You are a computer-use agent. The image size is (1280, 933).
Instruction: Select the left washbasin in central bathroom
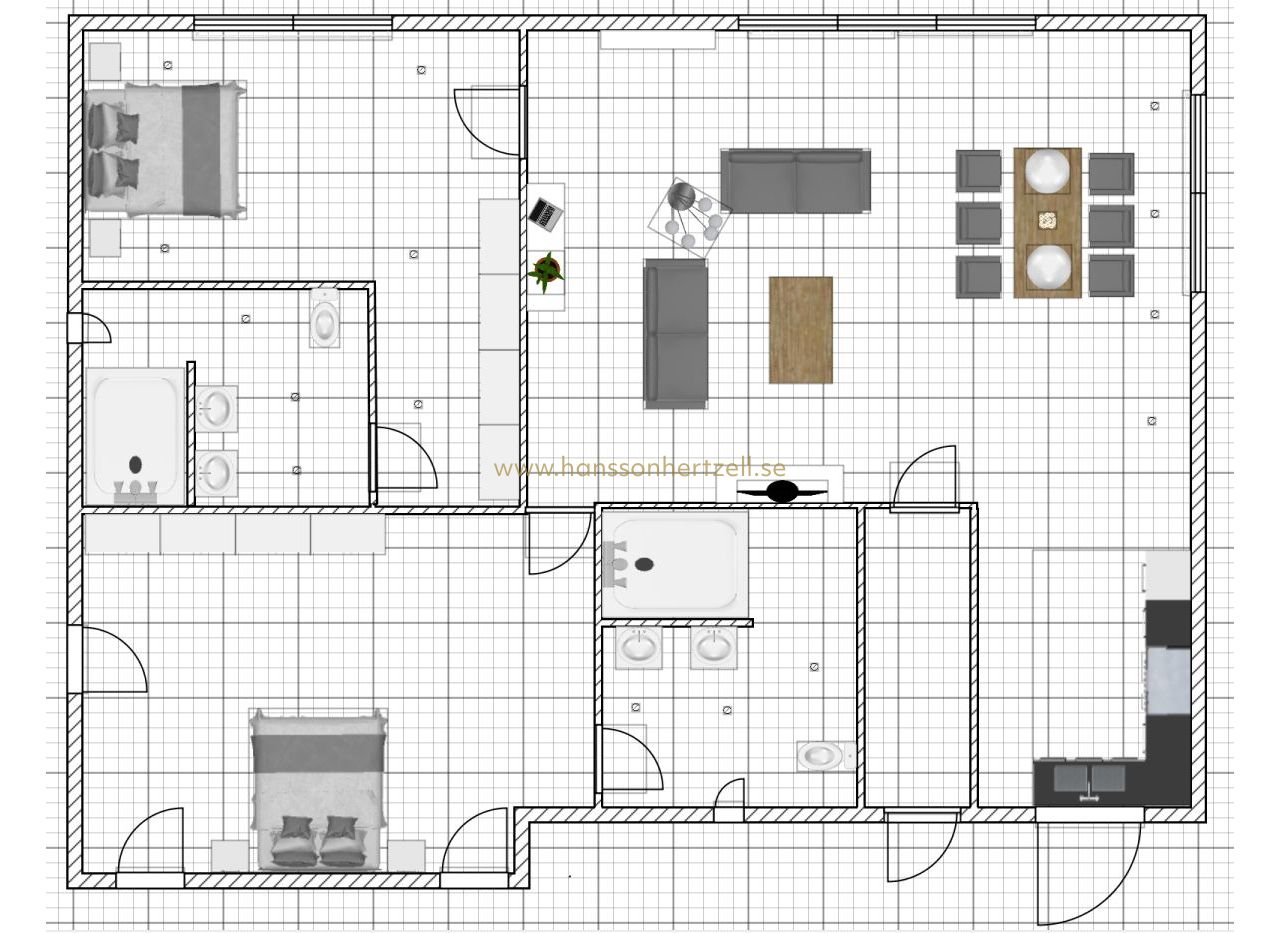click(x=637, y=648)
